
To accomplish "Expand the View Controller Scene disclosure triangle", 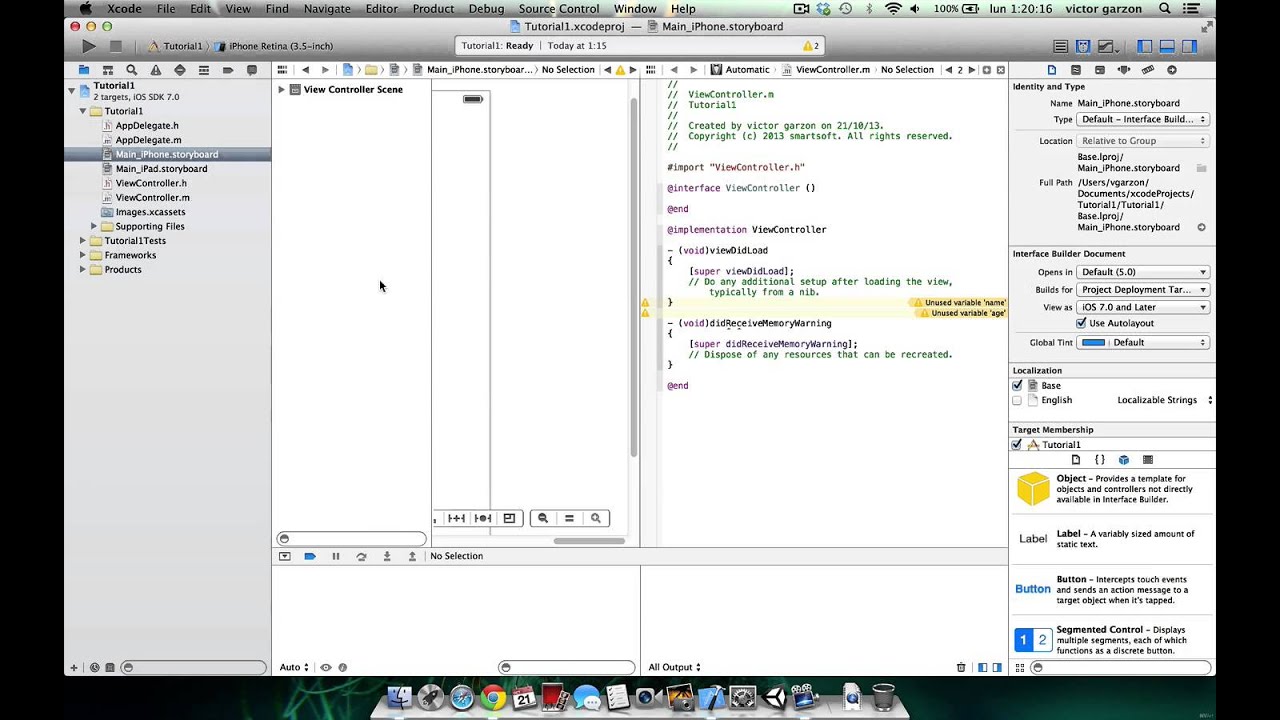I will [x=281, y=89].
